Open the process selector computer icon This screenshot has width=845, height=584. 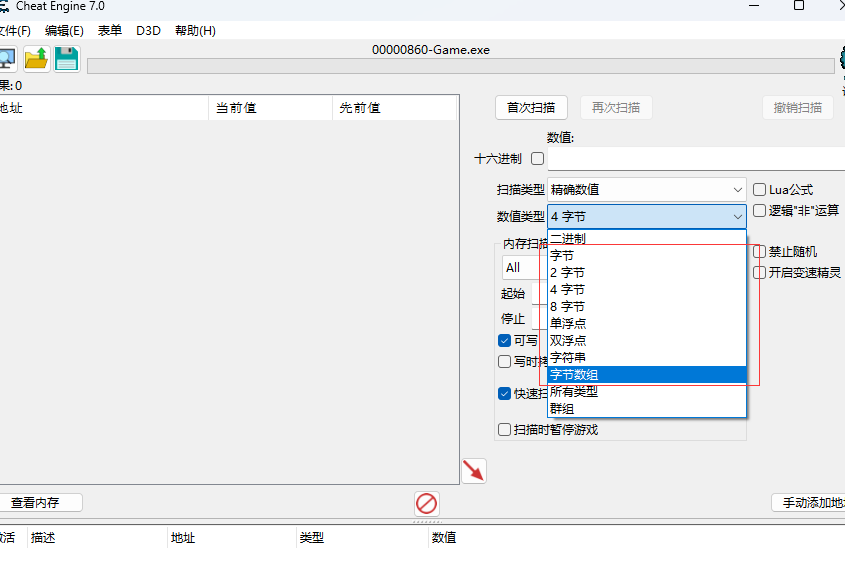[x=7, y=59]
